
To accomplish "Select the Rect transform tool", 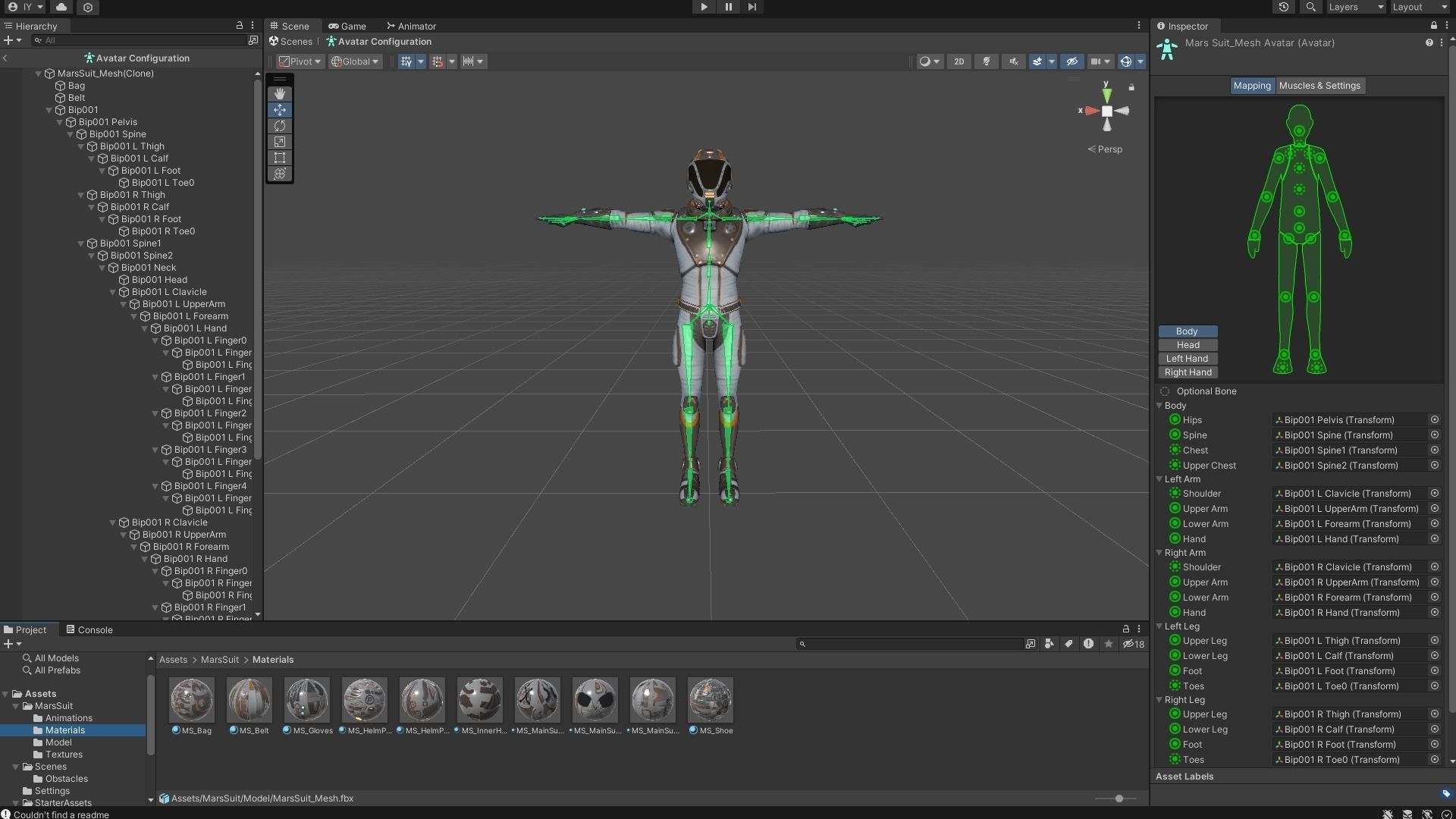I will pyautogui.click(x=280, y=158).
